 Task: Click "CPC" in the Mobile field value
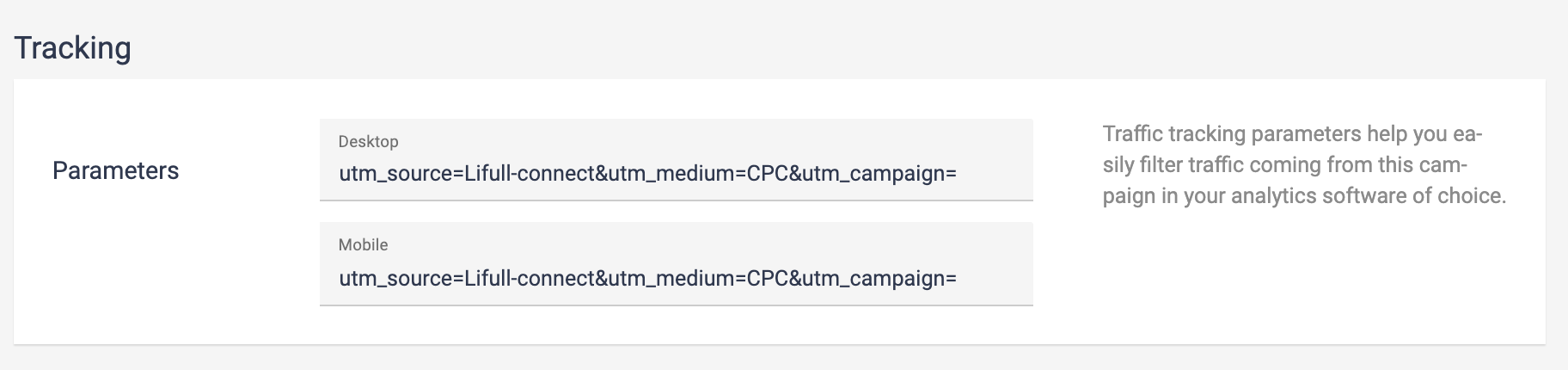[x=768, y=279]
